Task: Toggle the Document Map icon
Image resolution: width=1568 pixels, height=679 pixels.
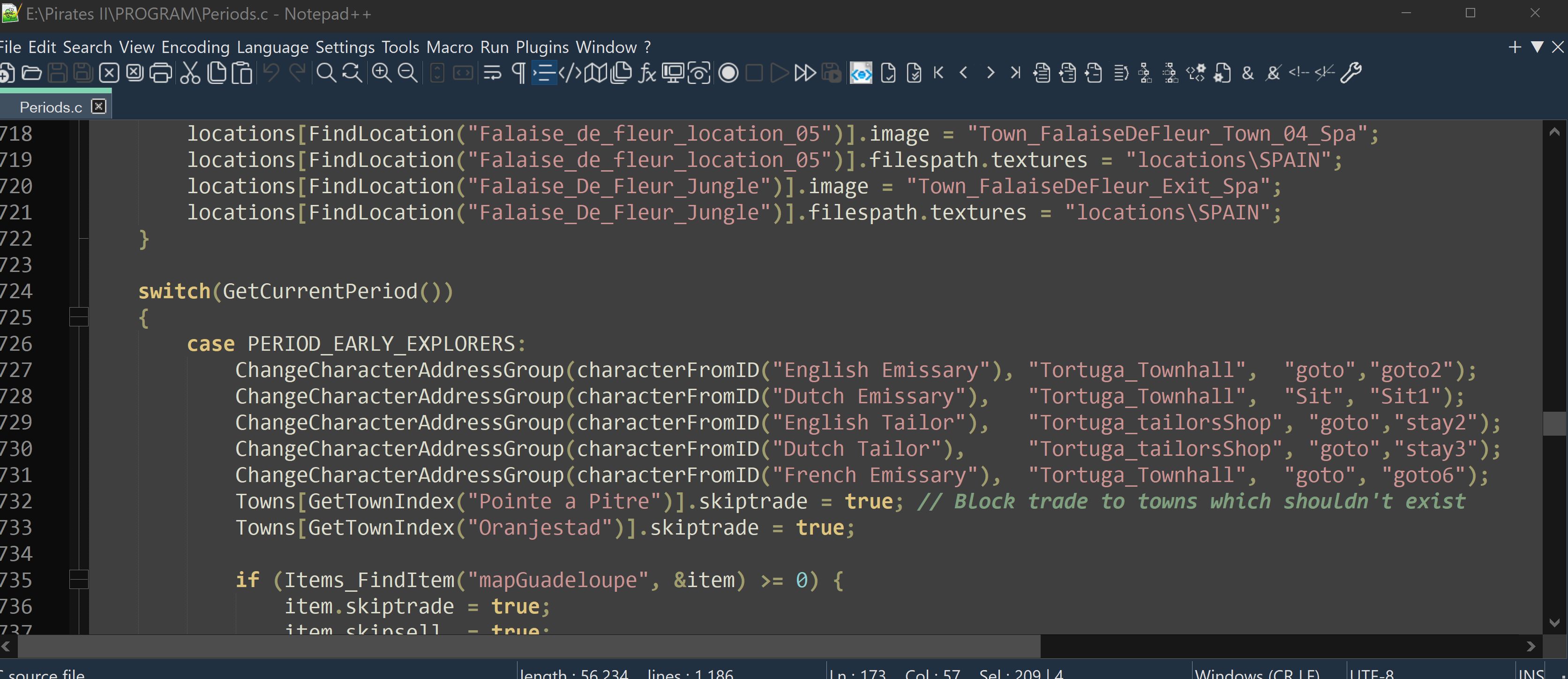Action: click(x=596, y=73)
